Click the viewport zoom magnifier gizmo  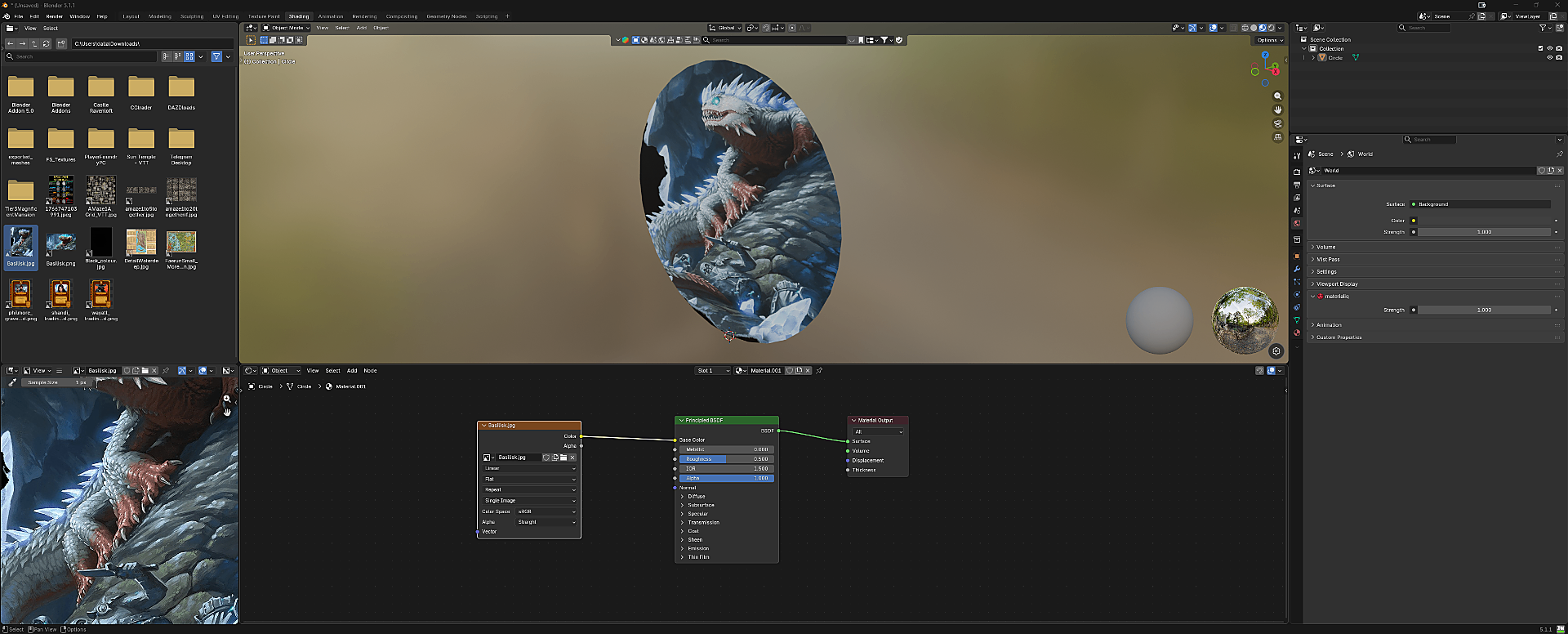pos(1278,96)
